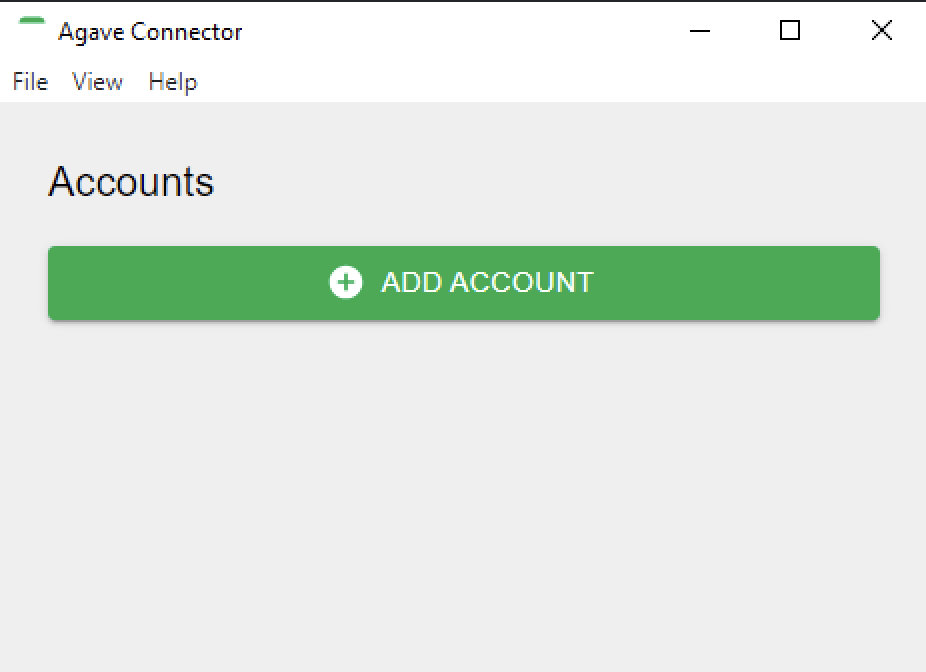Image resolution: width=926 pixels, height=672 pixels.
Task: Open the View menu
Action: point(97,82)
